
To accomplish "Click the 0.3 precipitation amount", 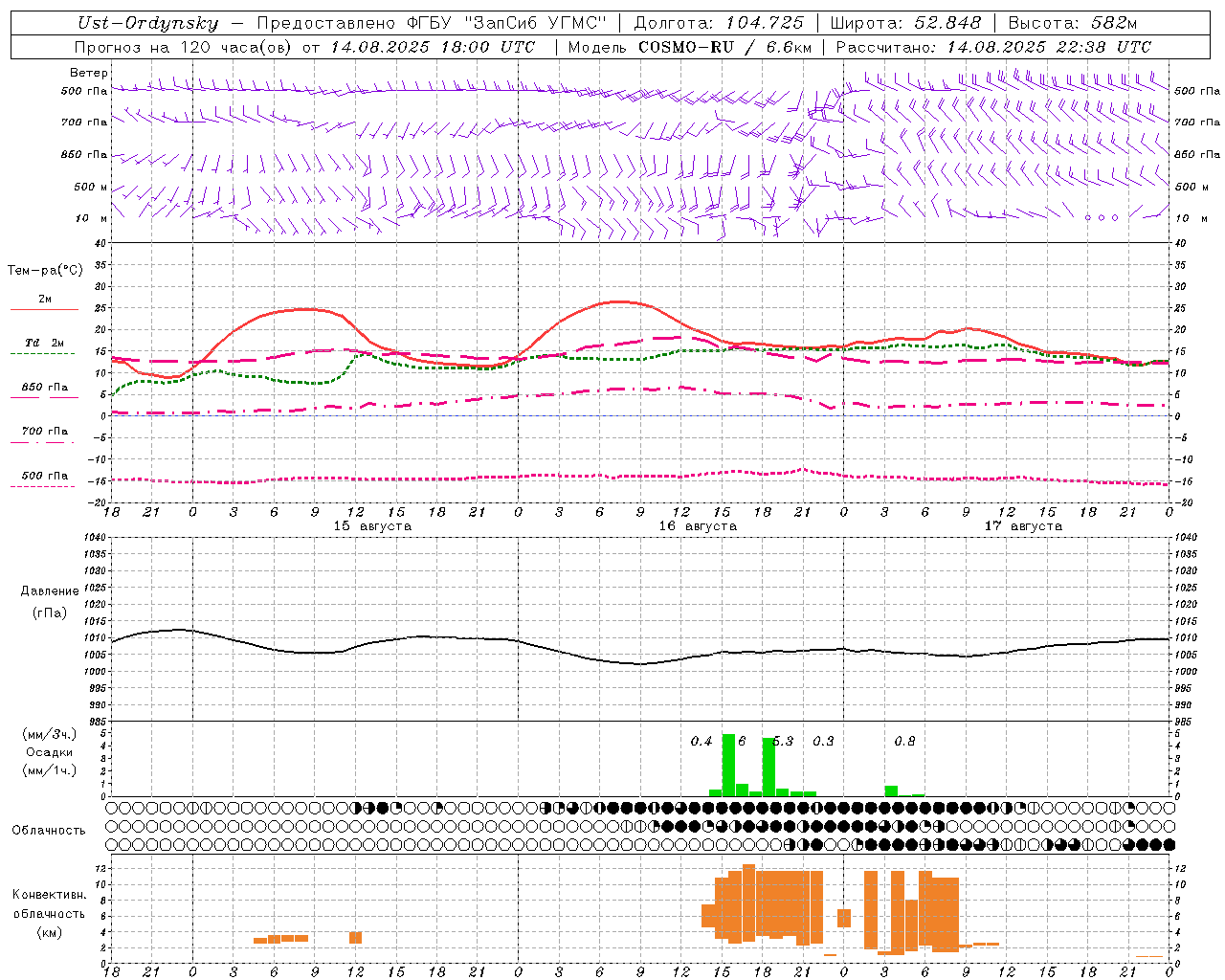I will 823,741.
